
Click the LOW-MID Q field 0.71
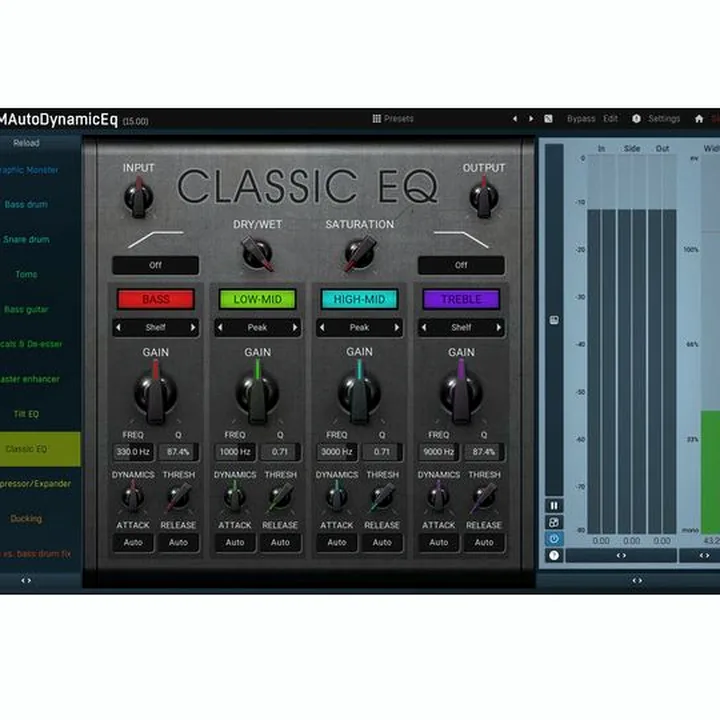[280, 452]
